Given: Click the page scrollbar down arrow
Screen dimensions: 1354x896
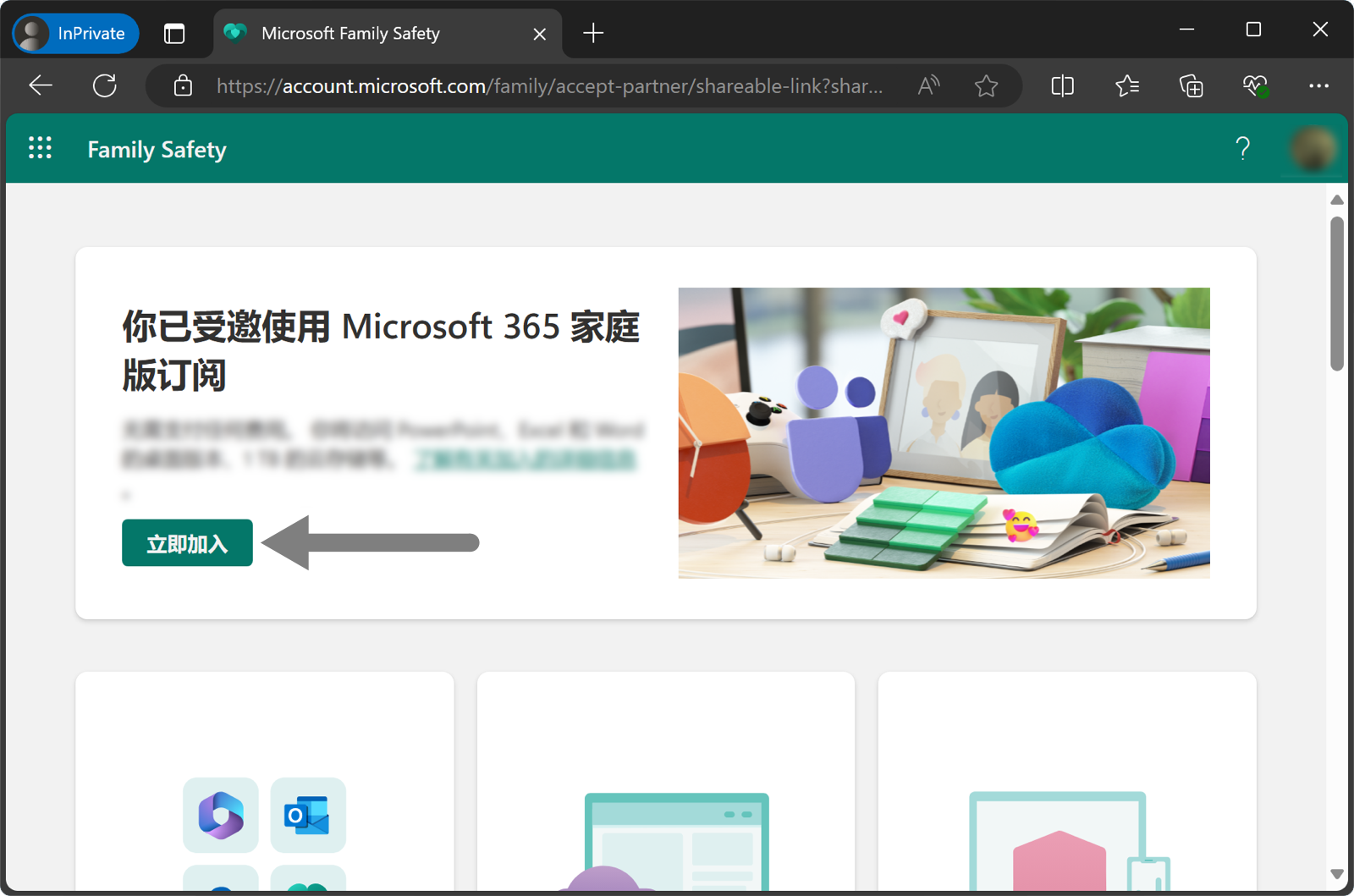Looking at the screenshot, I should click(1337, 874).
